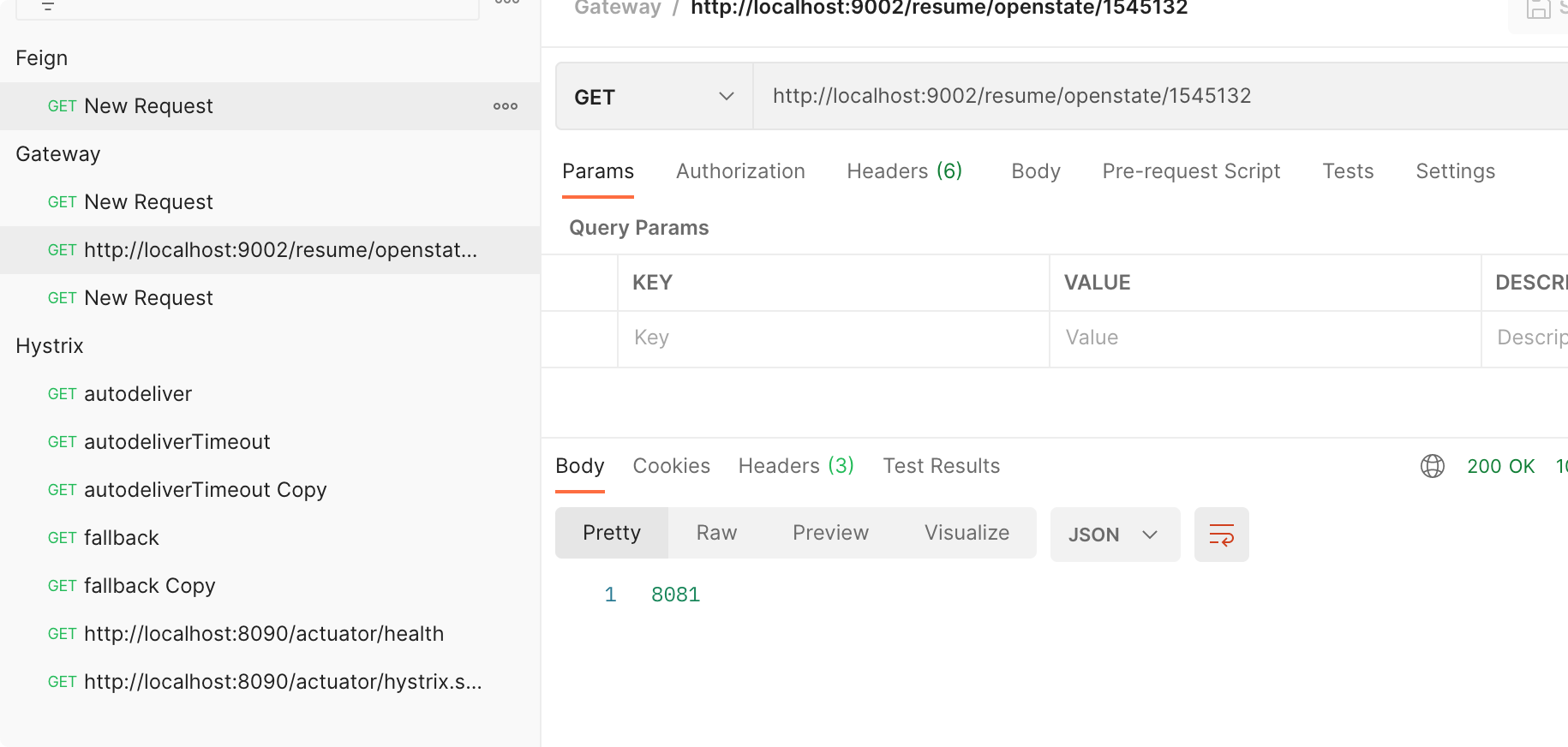This screenshot has width=1568, height=747.
Task: Select the Pretty view button
Action: click(612, 533)
